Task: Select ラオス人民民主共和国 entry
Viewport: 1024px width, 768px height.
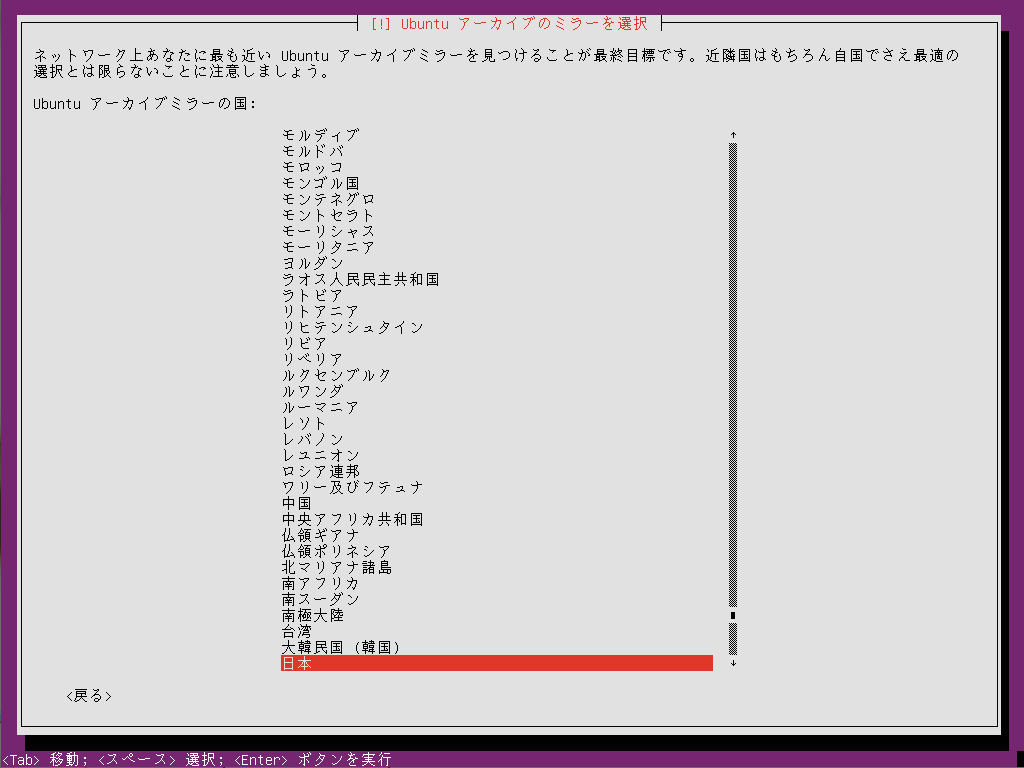Action: (x=360, y=280)
